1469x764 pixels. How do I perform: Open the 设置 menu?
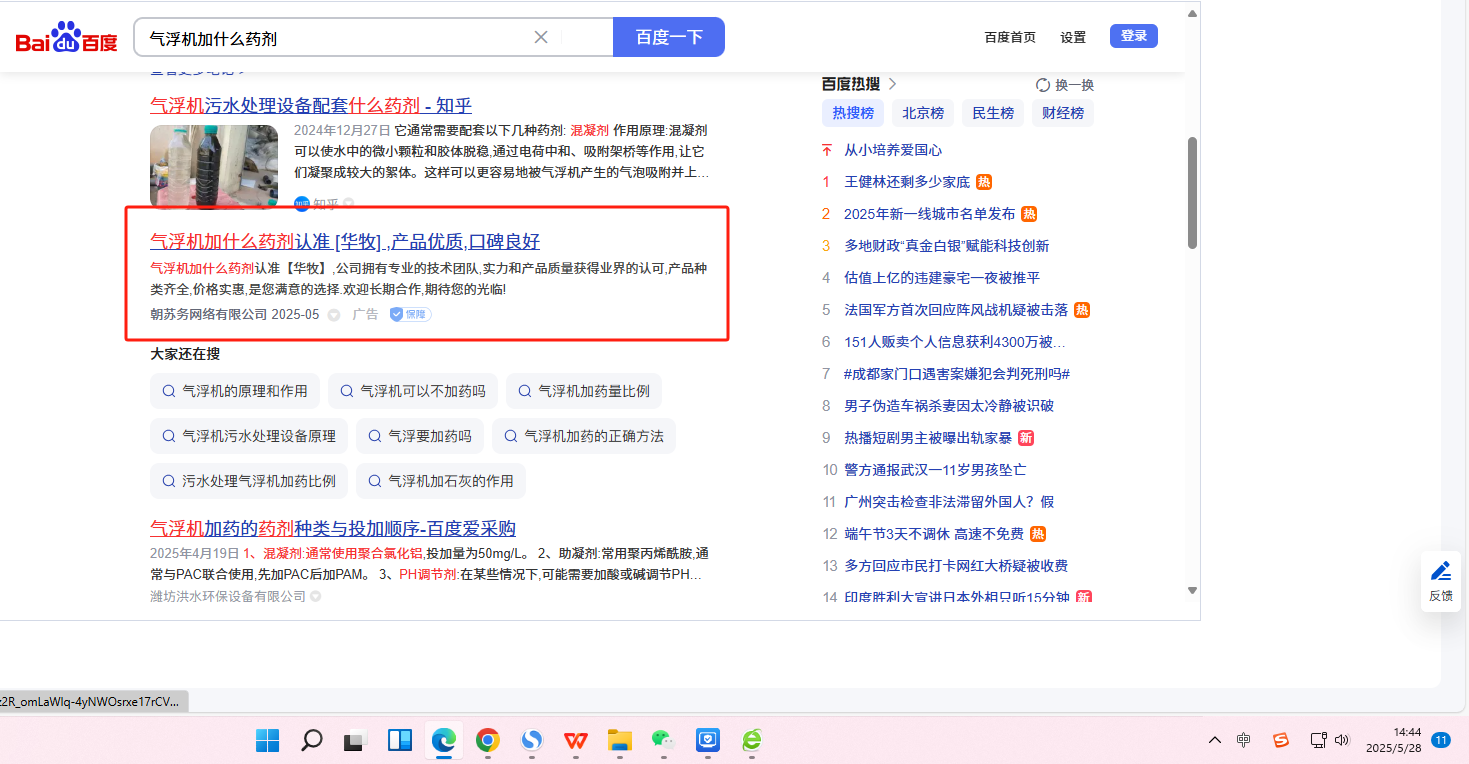tap(1073, 37)
